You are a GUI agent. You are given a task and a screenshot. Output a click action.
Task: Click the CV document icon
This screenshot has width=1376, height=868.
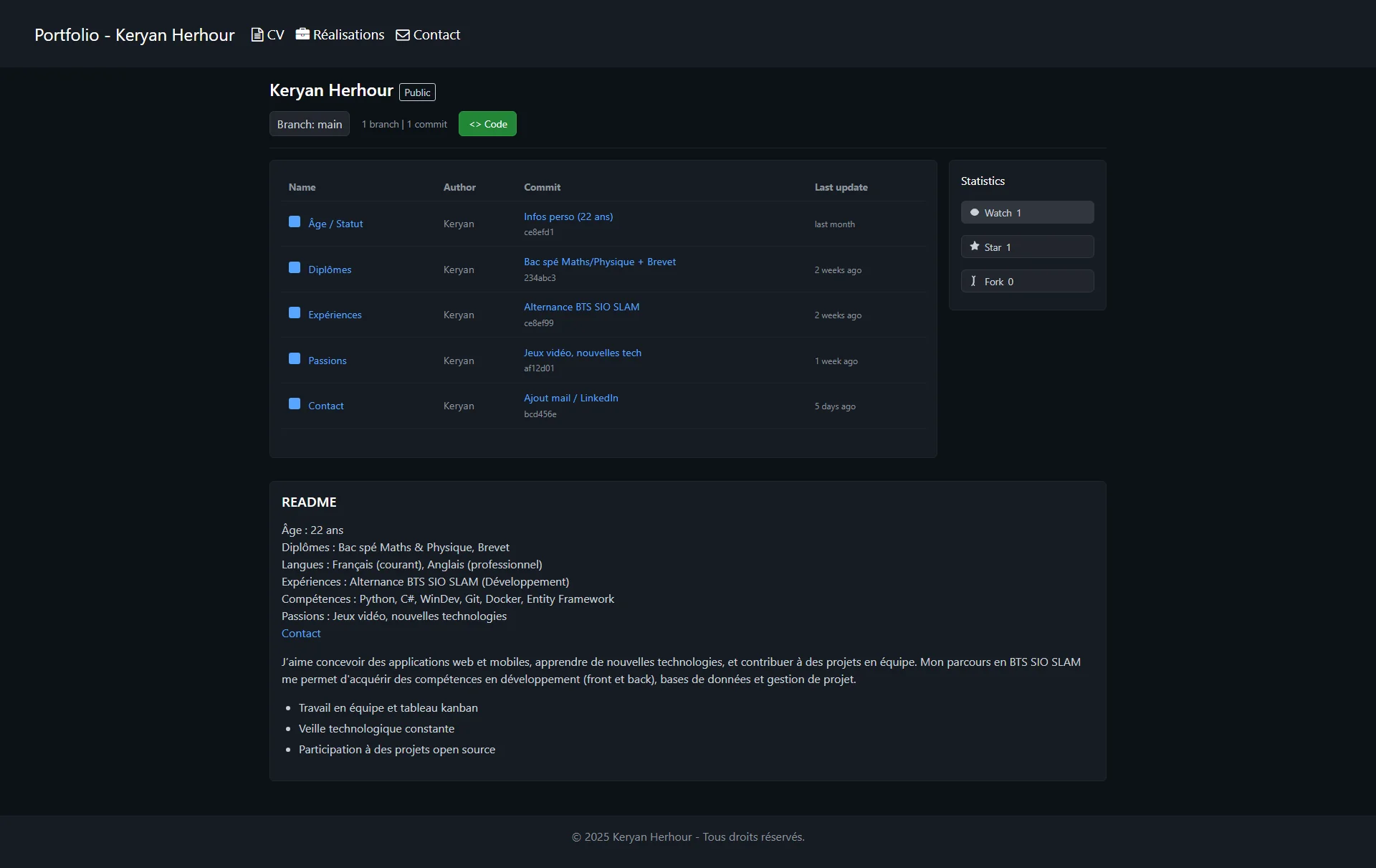[x=257, y=34]
